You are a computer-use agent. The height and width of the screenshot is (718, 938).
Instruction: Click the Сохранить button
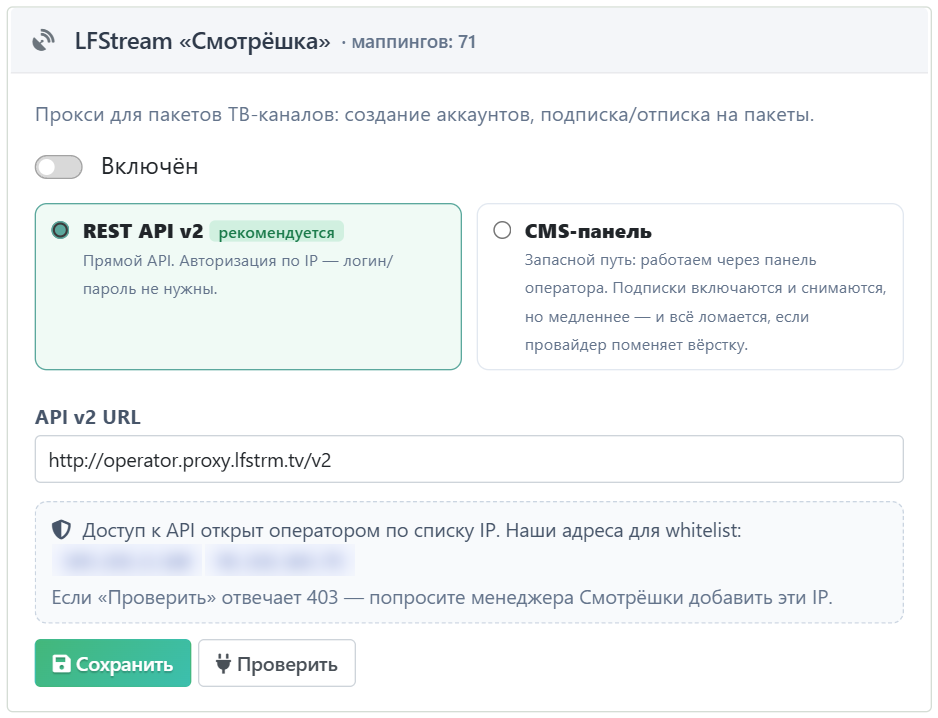113,663
